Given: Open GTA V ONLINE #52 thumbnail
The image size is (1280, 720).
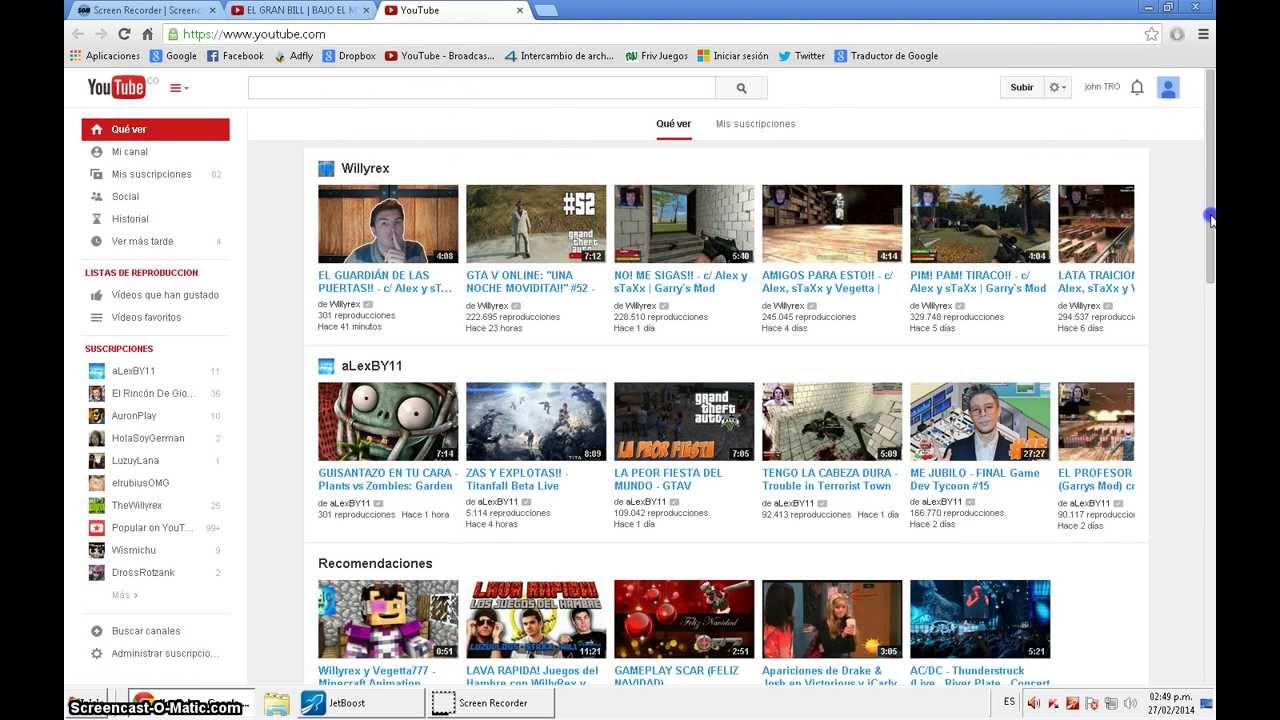Looking at the screenshot, I should 536,224.
